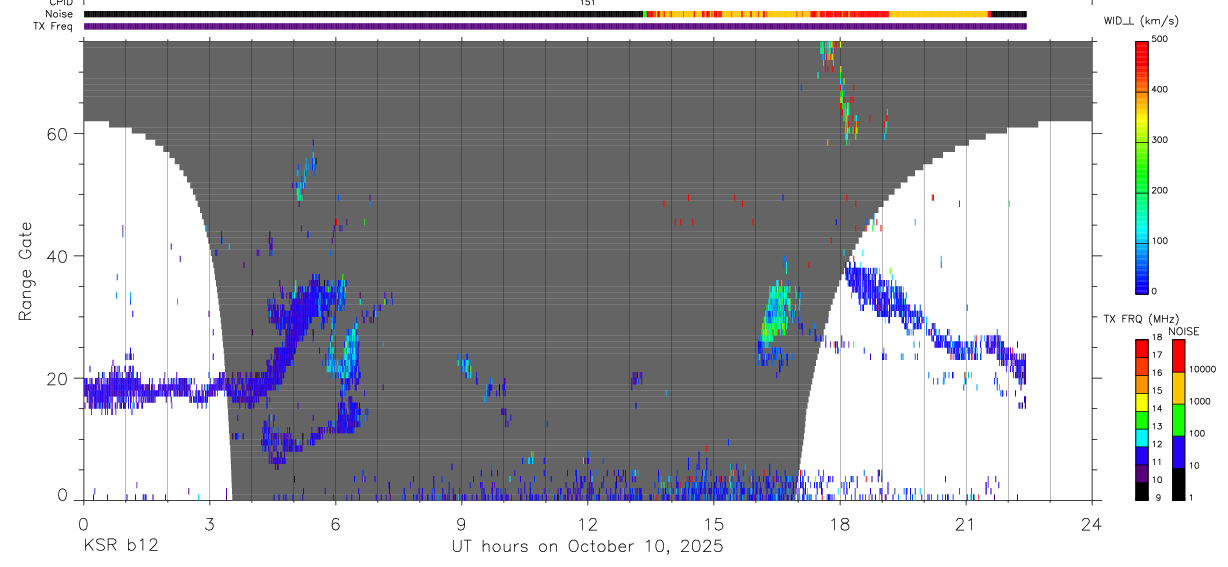The image size is (1228, 567).
Task: Click the '200' label on width color bar
Action: (x=1160, y=191)
